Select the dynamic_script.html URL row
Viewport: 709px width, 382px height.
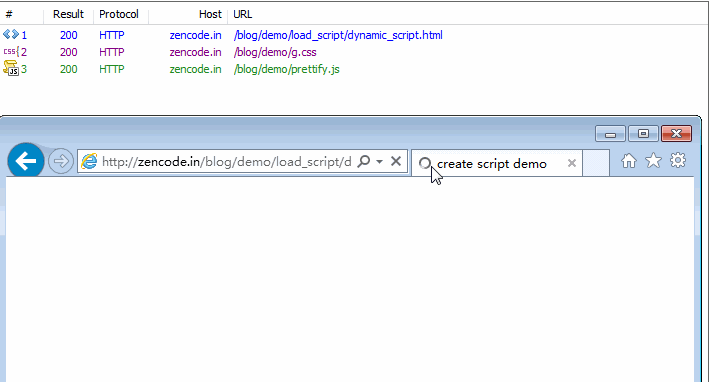(x=338, y=35)
